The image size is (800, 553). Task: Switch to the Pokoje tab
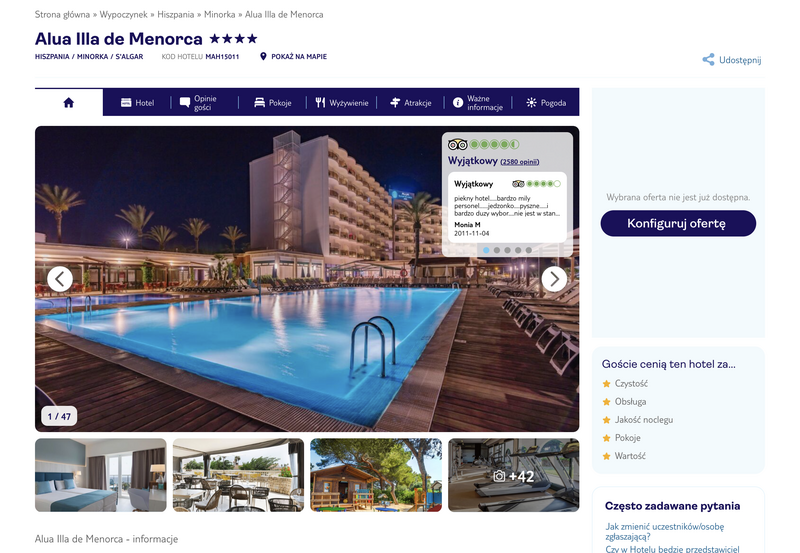(x=272, y=103)
